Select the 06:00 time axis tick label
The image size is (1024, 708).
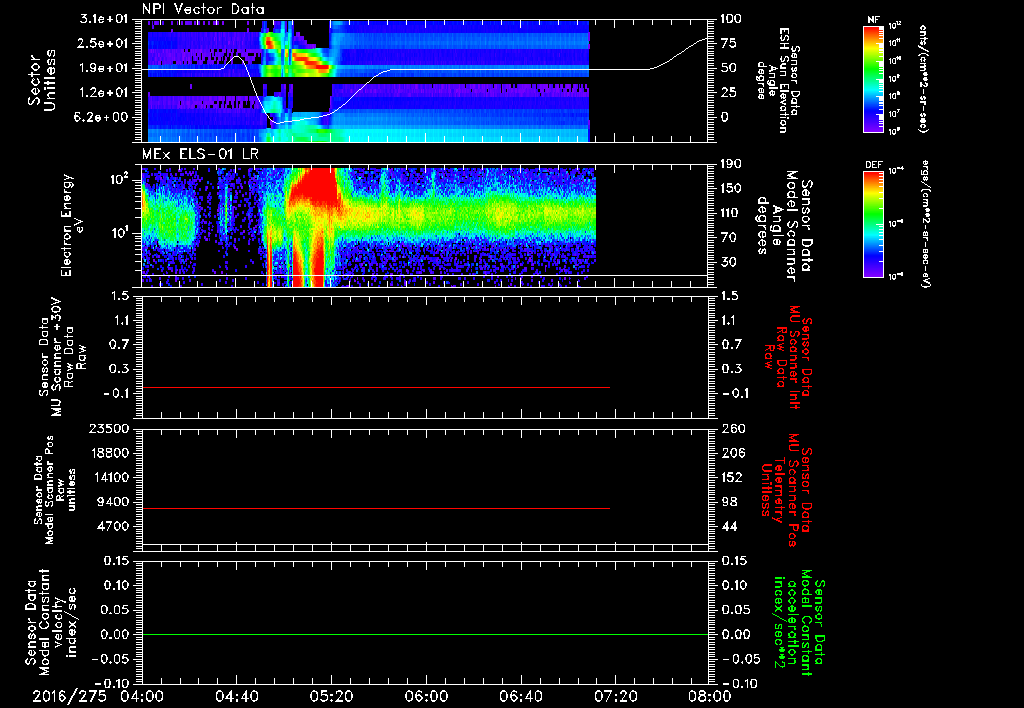tap(426, 696)
